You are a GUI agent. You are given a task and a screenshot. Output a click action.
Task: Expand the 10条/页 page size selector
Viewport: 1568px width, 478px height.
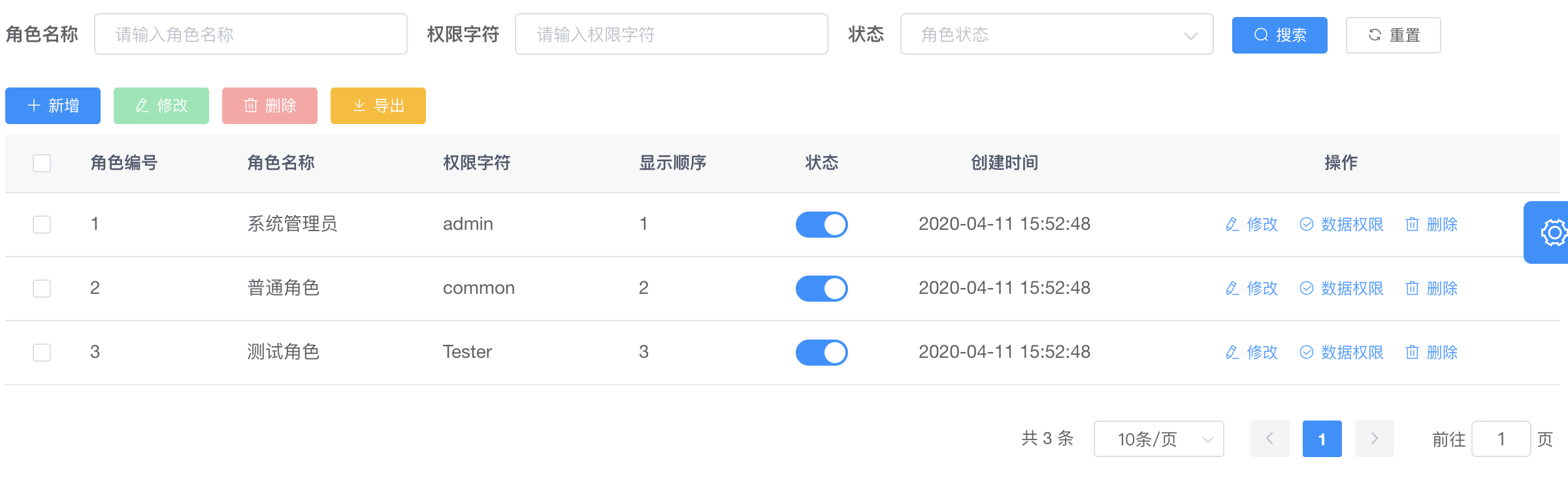click(x=1158, y=439)
